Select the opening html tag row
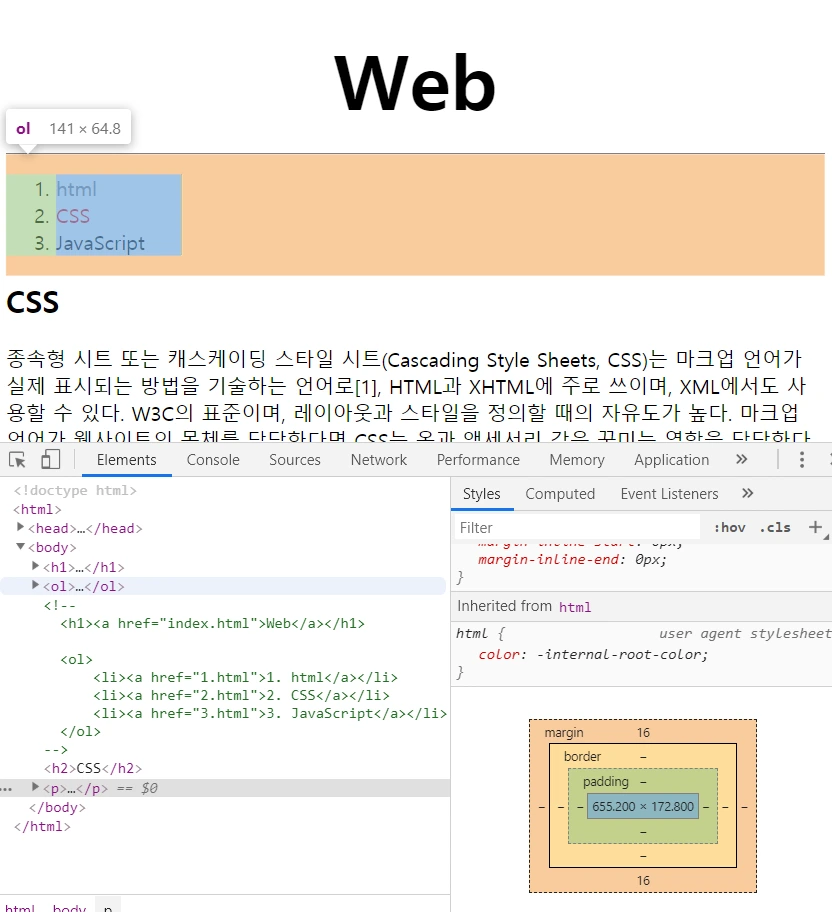The width and height of the screenshot is (832, 912). click(x=37, y=510)
